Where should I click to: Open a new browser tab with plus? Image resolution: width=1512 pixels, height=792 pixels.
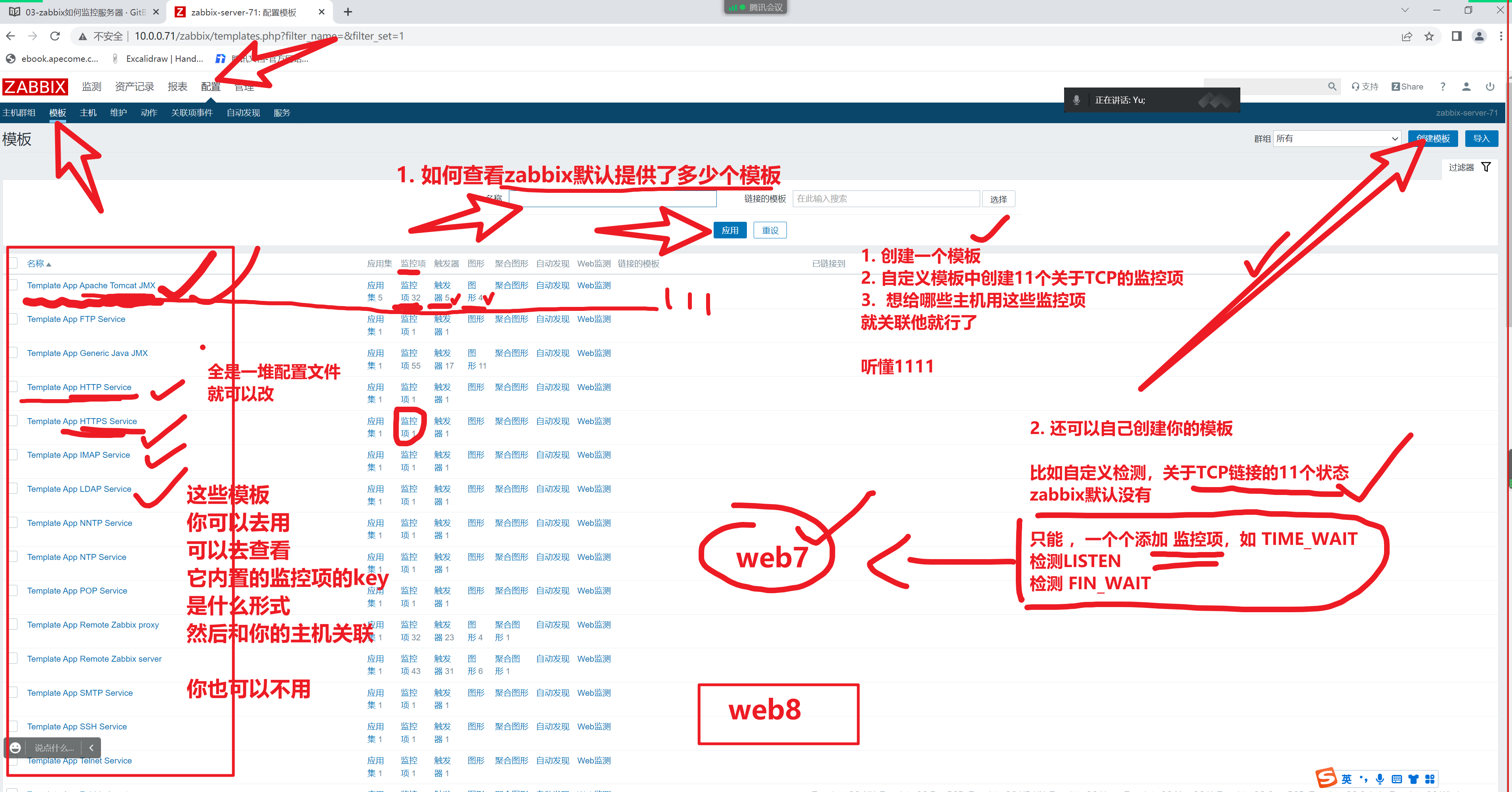pos(348,12)
